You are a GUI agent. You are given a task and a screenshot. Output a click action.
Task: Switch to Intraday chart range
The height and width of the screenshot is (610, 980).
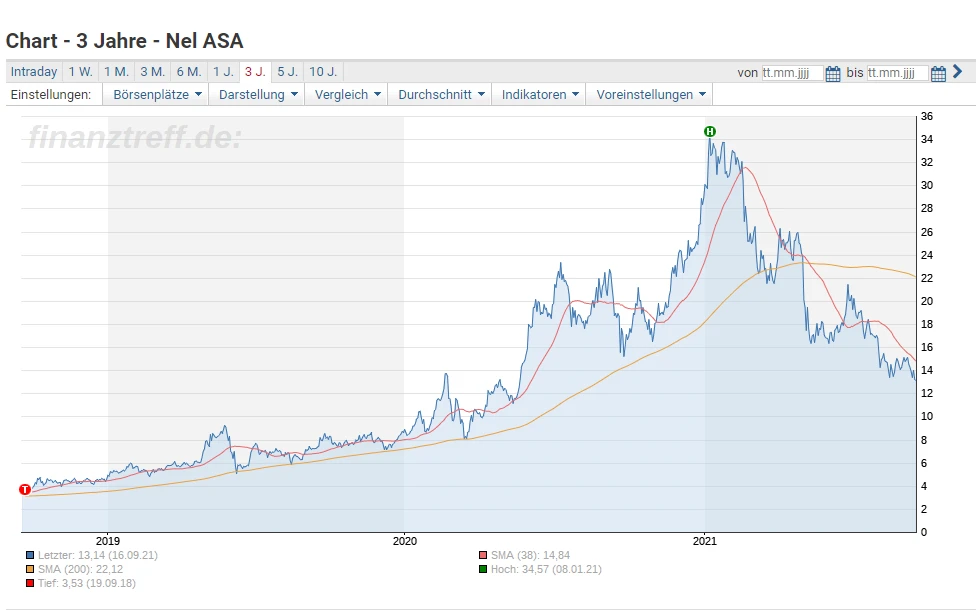coord(34,72)
